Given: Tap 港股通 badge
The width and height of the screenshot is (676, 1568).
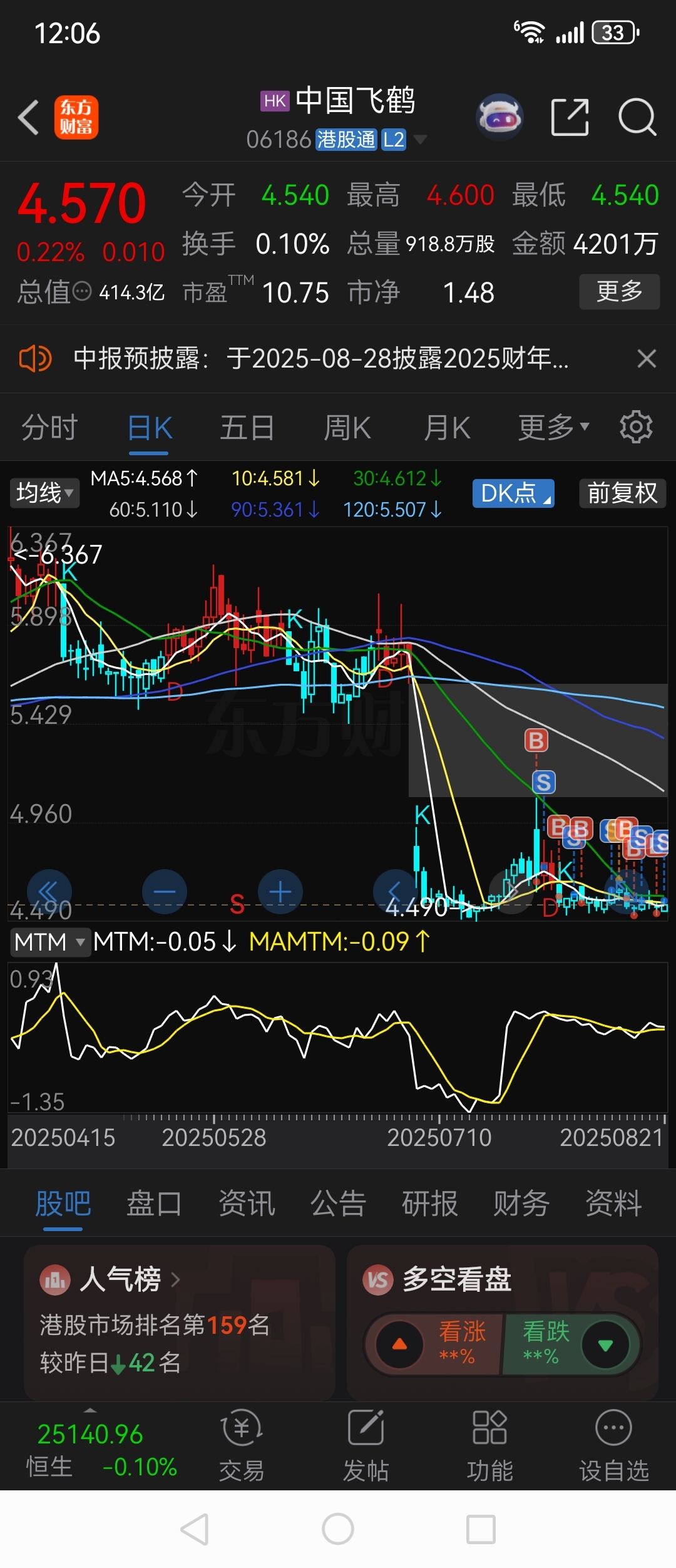Looking at the screenshot, I should (x=346, y=139).
